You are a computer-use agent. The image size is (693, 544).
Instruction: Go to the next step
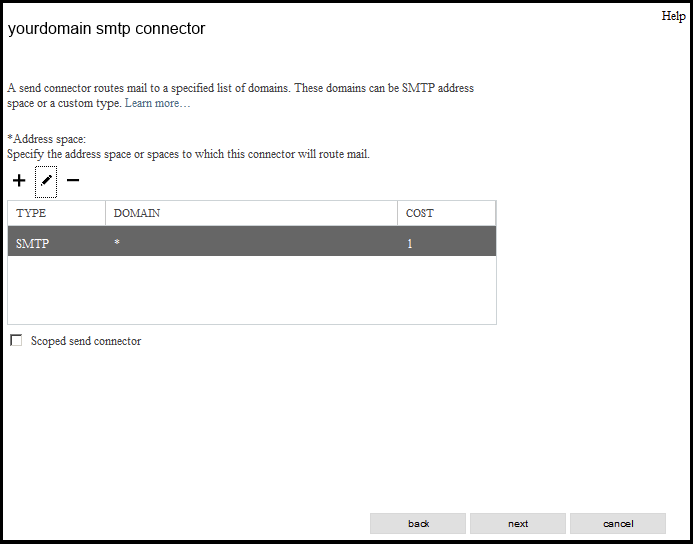click(518, 524)
